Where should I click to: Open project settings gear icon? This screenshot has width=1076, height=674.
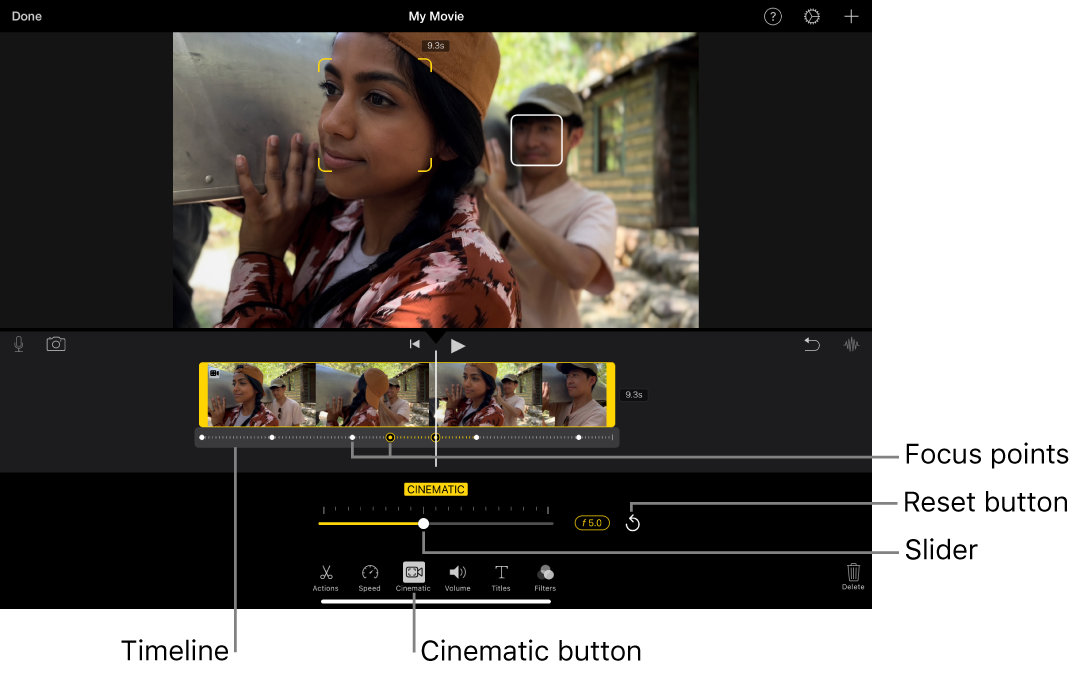click(812, 16)
